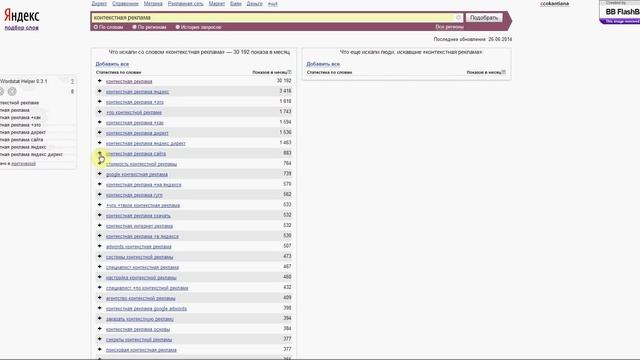Click plus icon for 'контекстная реклама гугл'
The width and height of the screenshot is (640, 360).
100,195
